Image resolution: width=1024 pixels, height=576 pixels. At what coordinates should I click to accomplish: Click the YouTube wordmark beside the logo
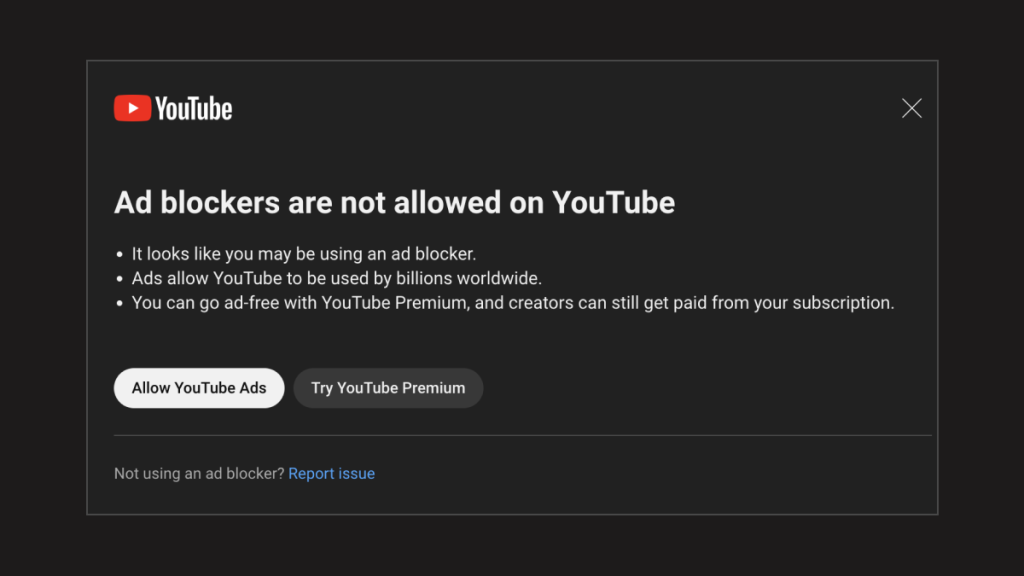pos(193,109)
